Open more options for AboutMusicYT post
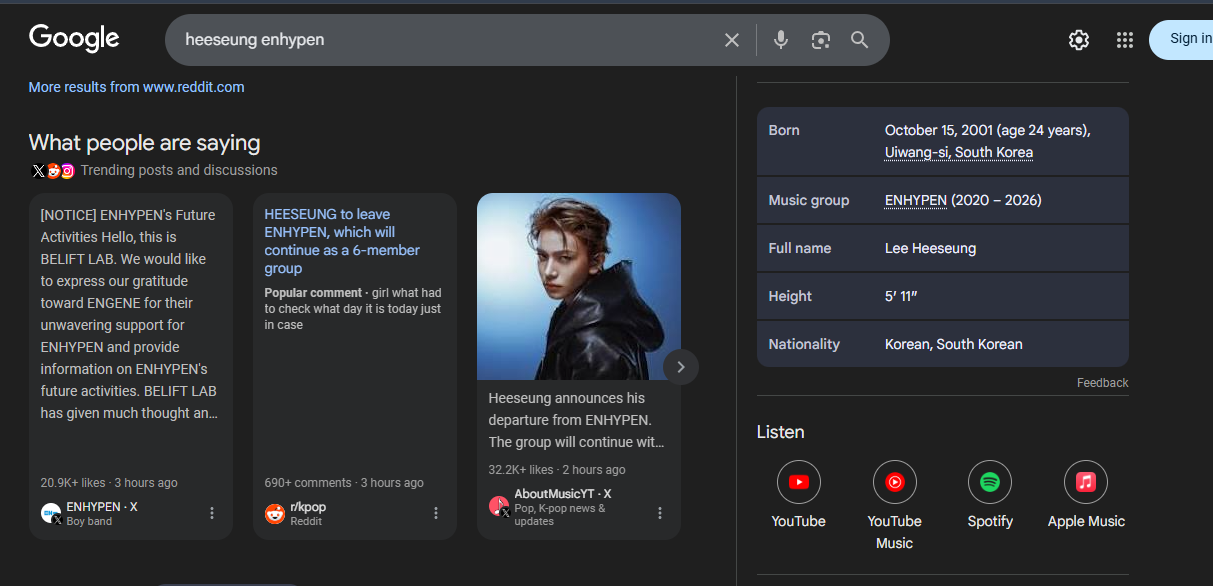This screenshot has height=586, width=1213. [660, 513]
